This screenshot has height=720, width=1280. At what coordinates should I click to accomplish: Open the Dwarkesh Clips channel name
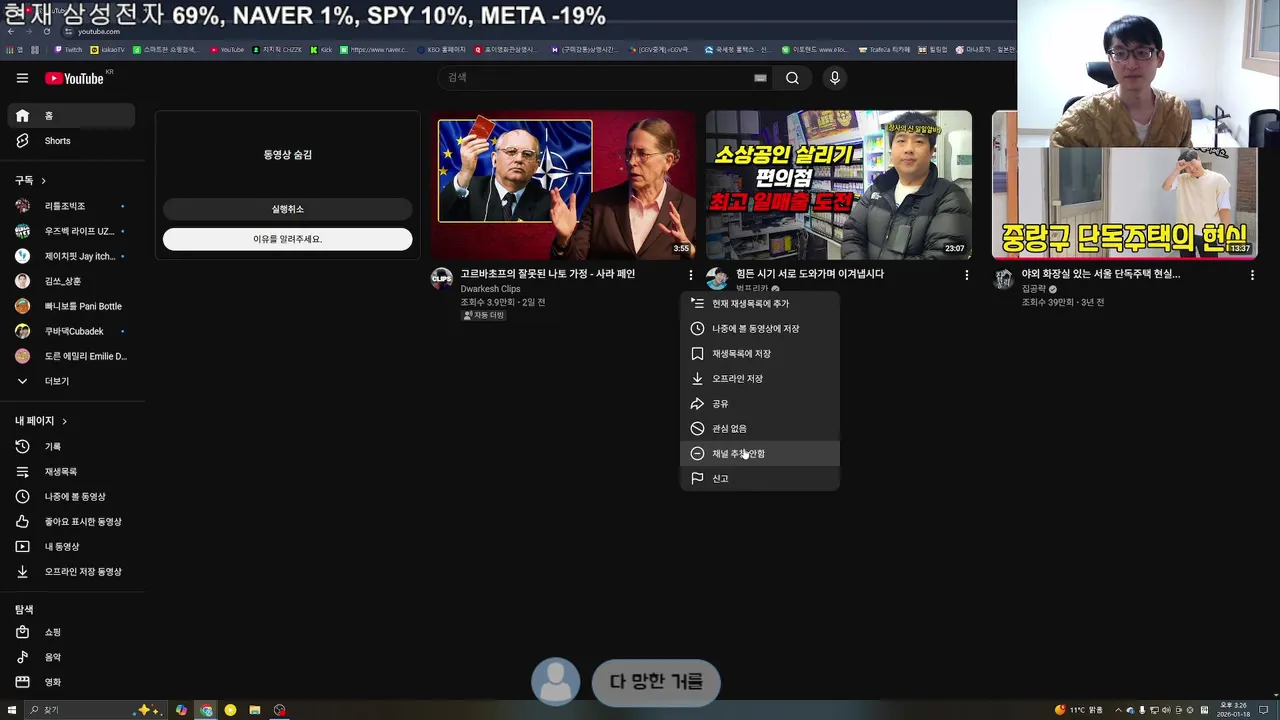point(490,289)
